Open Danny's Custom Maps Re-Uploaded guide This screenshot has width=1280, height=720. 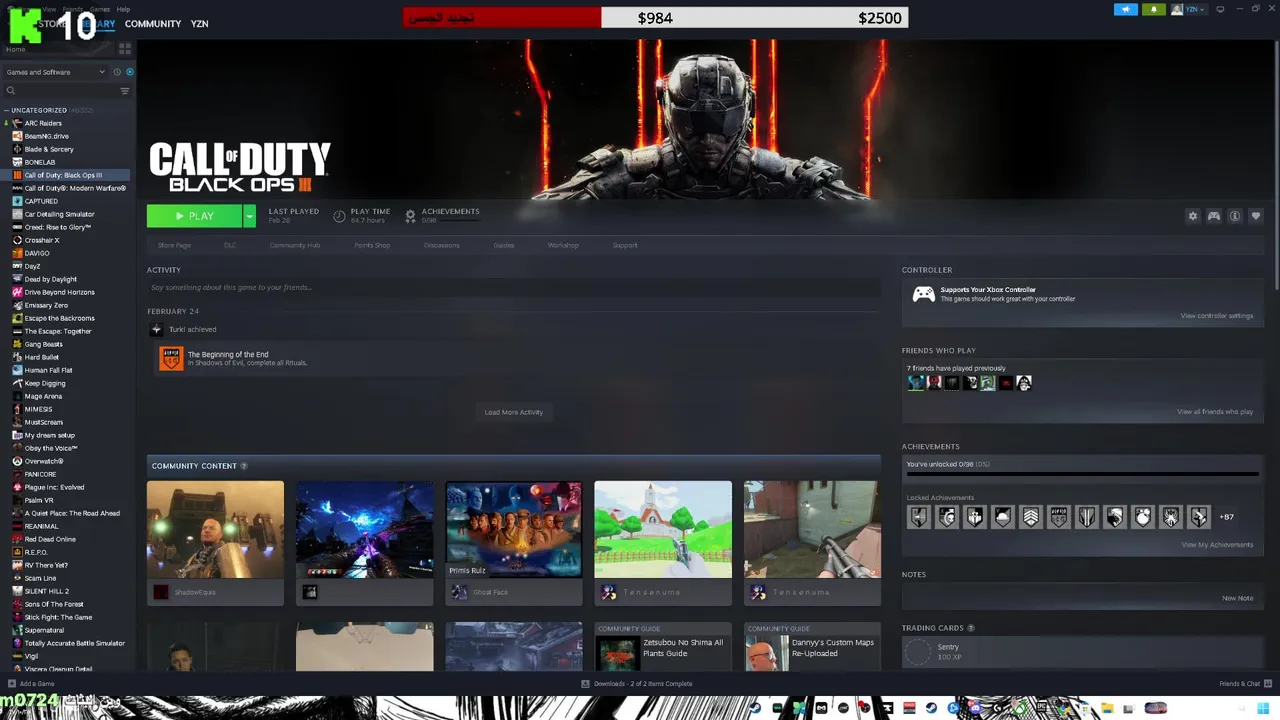812,648
